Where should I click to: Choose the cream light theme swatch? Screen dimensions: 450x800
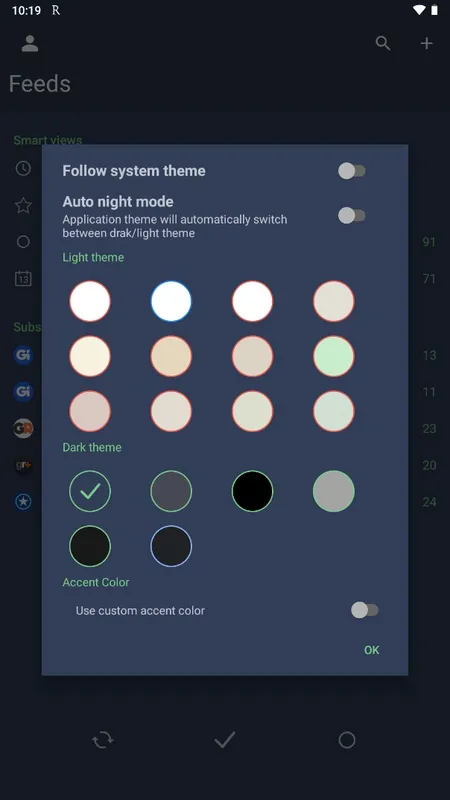point(90,356)
